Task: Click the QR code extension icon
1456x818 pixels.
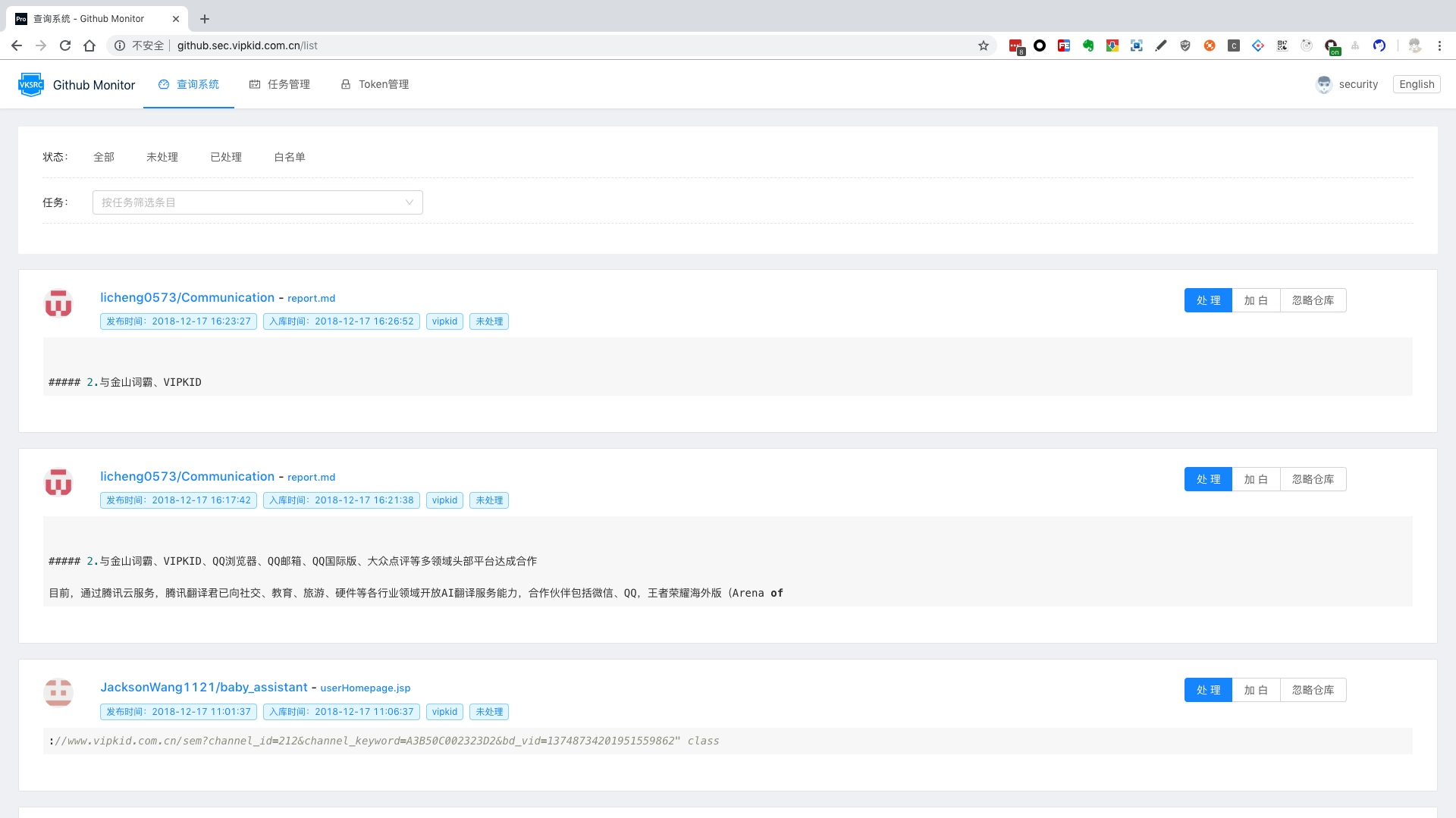Action: 1282,45
